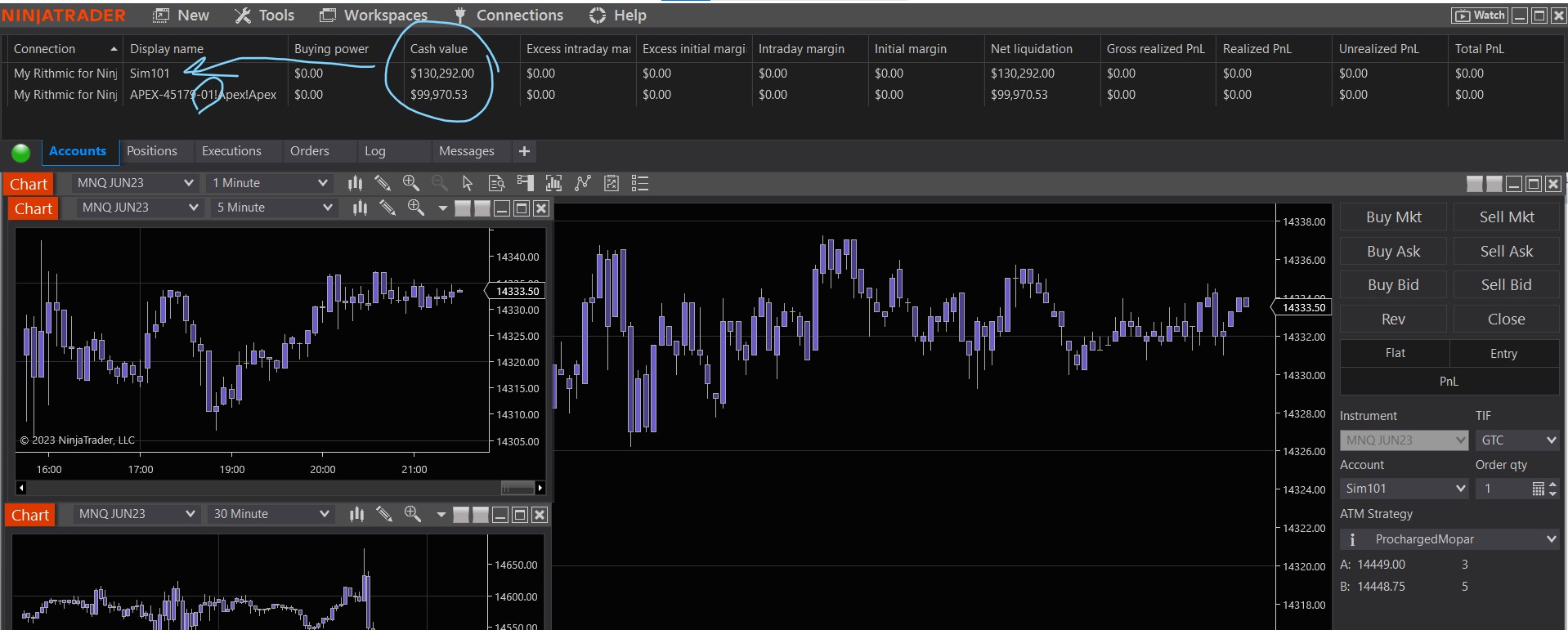The width and height of the screenshot is (1568, 630).
Task: Open bar type selector in 1 Minute chart toolbar
Action: [355, 183]
